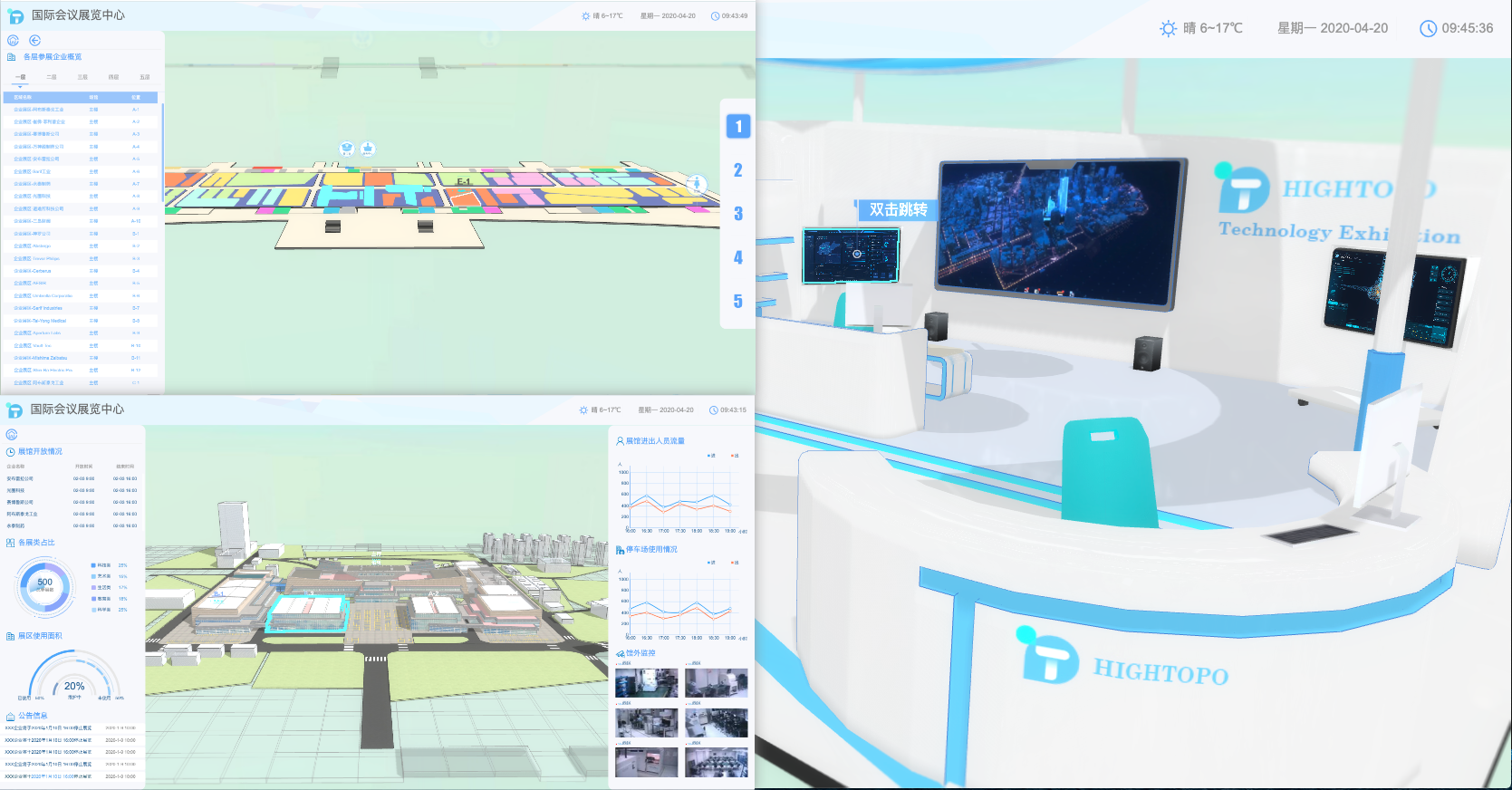Click the 20% usage gauge
The height and width of the screenshot is (790, 1512).
click(74, 675)
